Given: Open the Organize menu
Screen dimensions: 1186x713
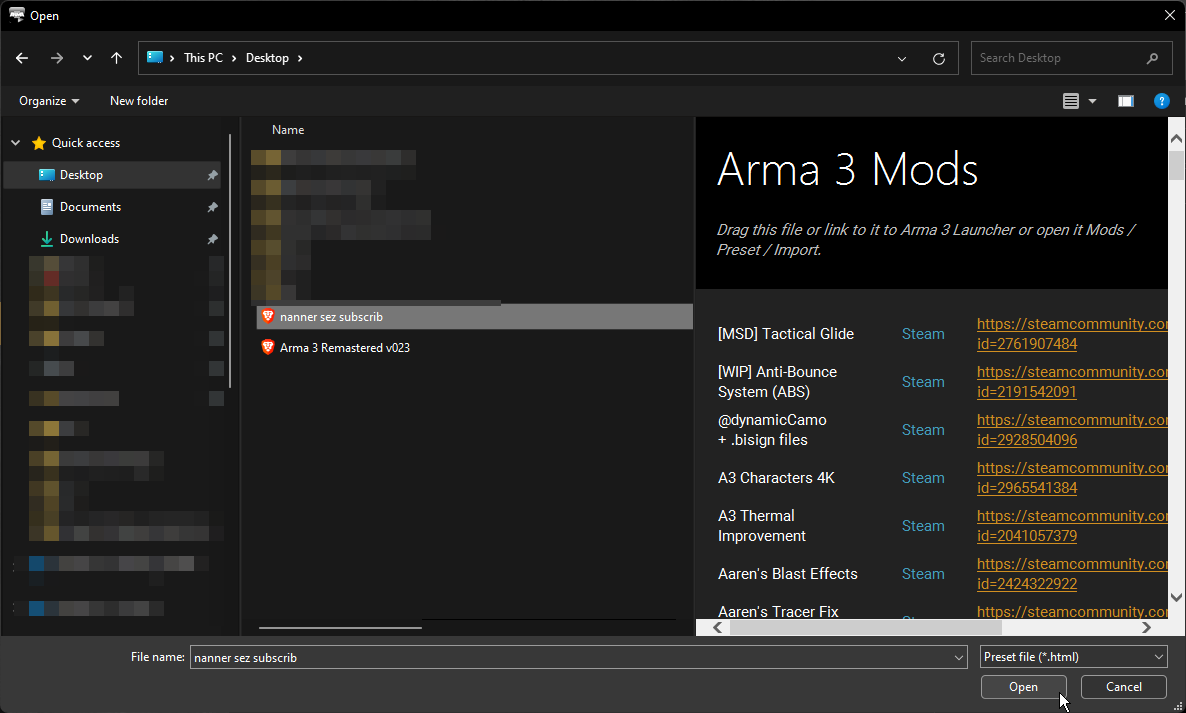Looking at the screenshot, I should pos(49,101).
